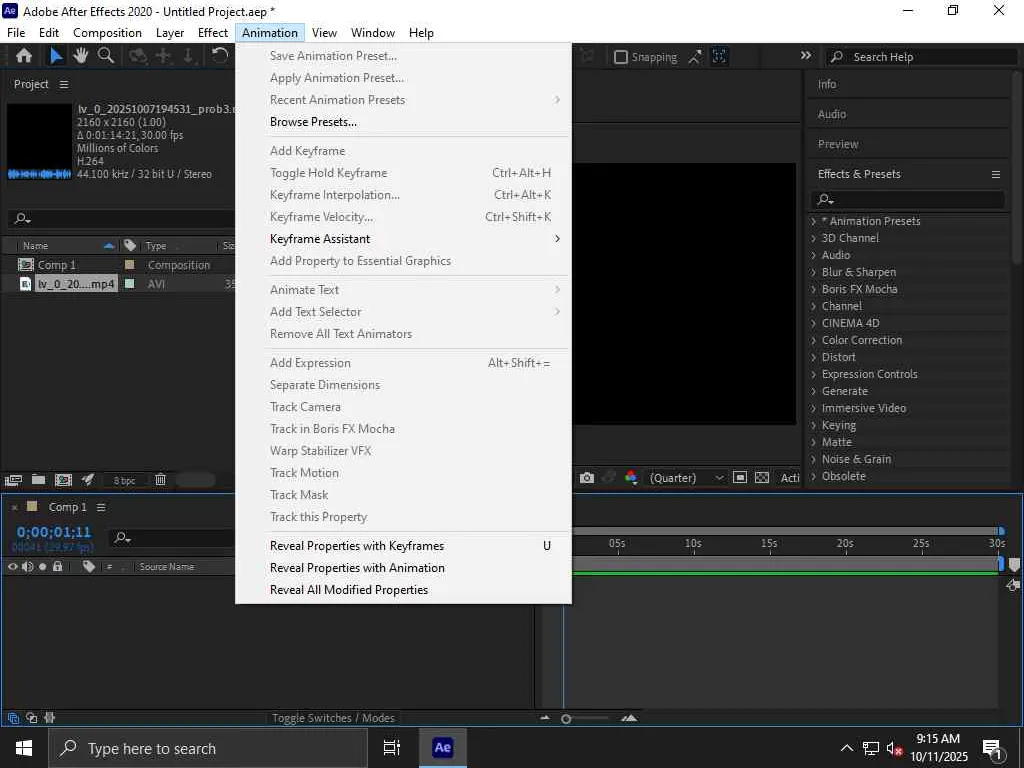Viewport: 1024px width, 768px height.
Task: Expand hidden toolbar items with double chevron
Action: point(806,56)
